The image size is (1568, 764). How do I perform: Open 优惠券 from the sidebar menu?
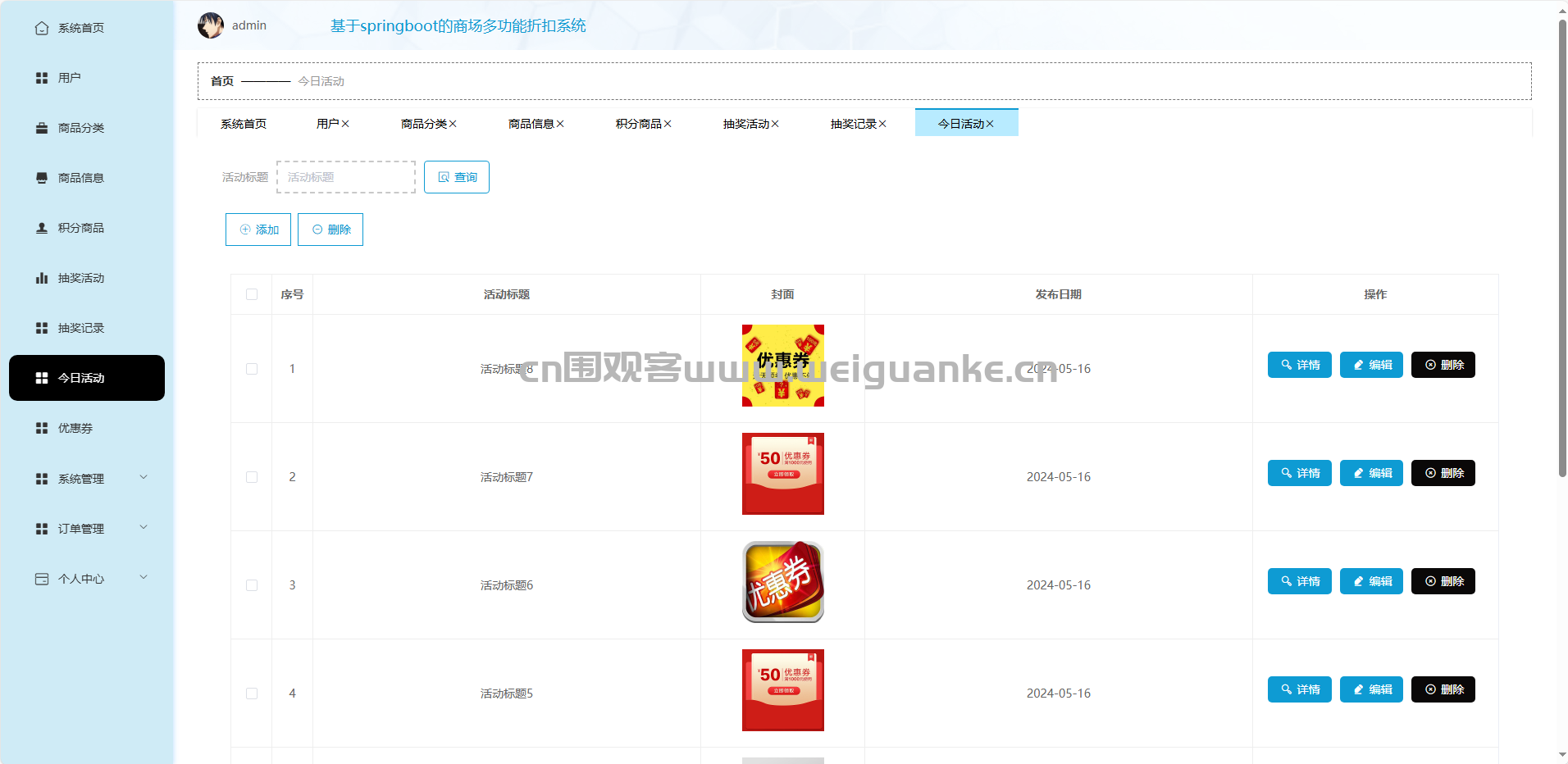click(x=75, y=428)
